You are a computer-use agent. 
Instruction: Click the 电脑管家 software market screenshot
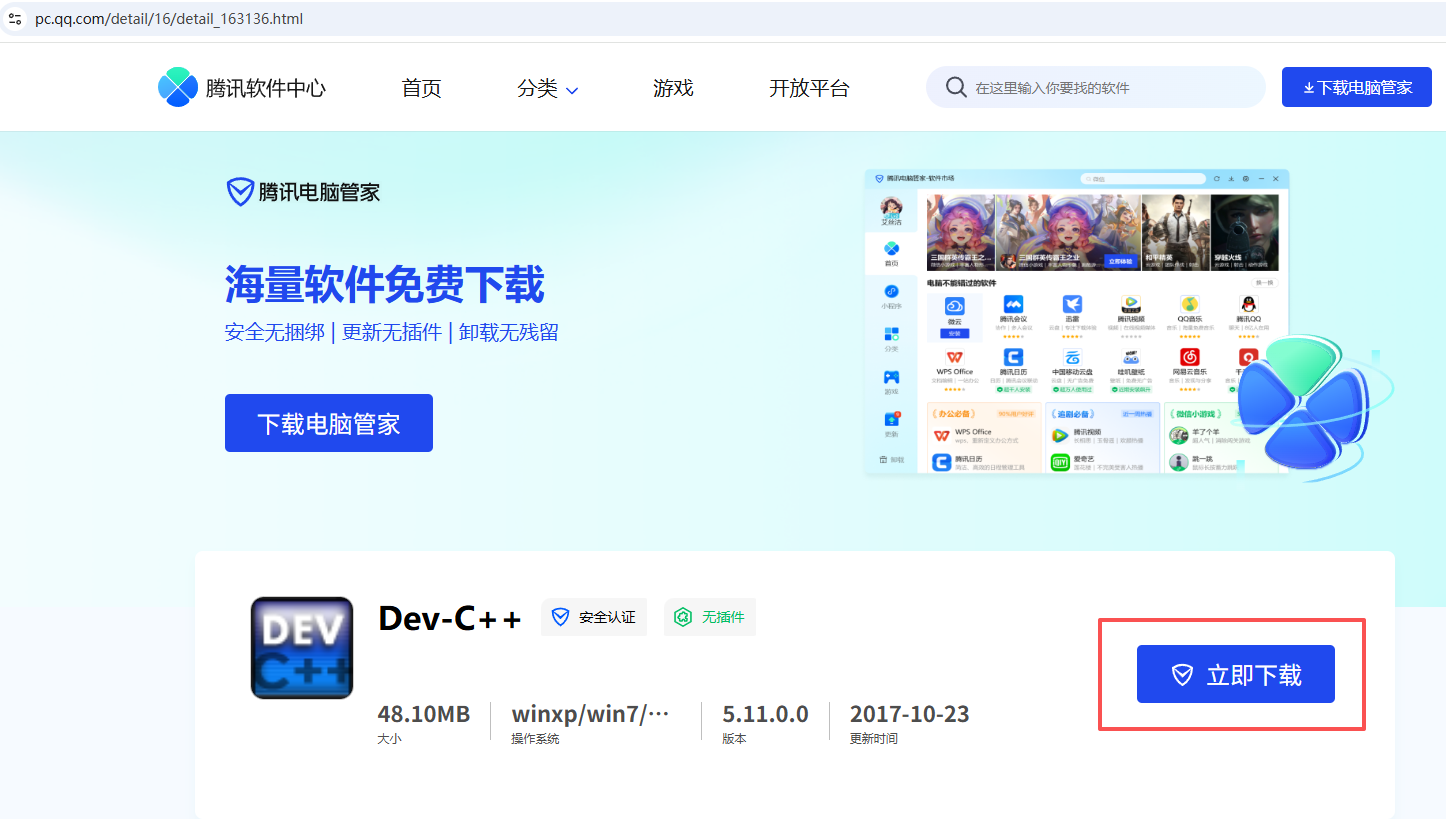(1077, 321)
